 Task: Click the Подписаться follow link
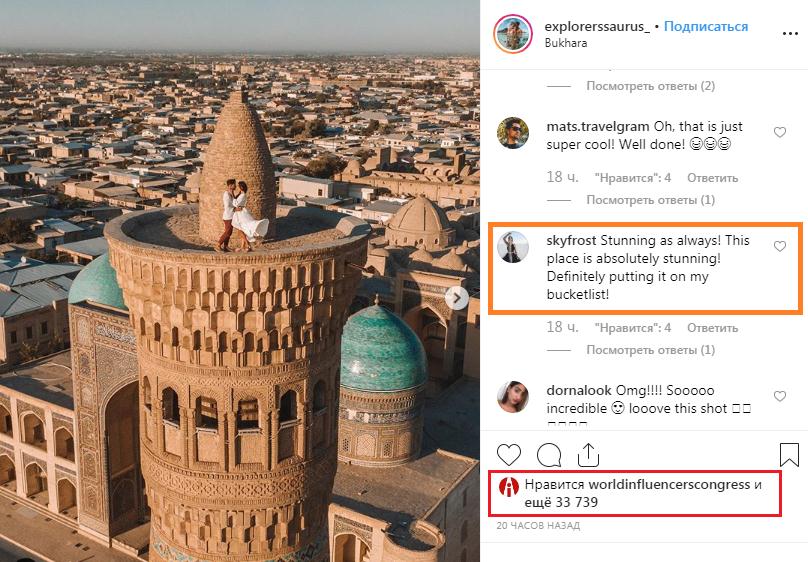[x=705, y=26]
